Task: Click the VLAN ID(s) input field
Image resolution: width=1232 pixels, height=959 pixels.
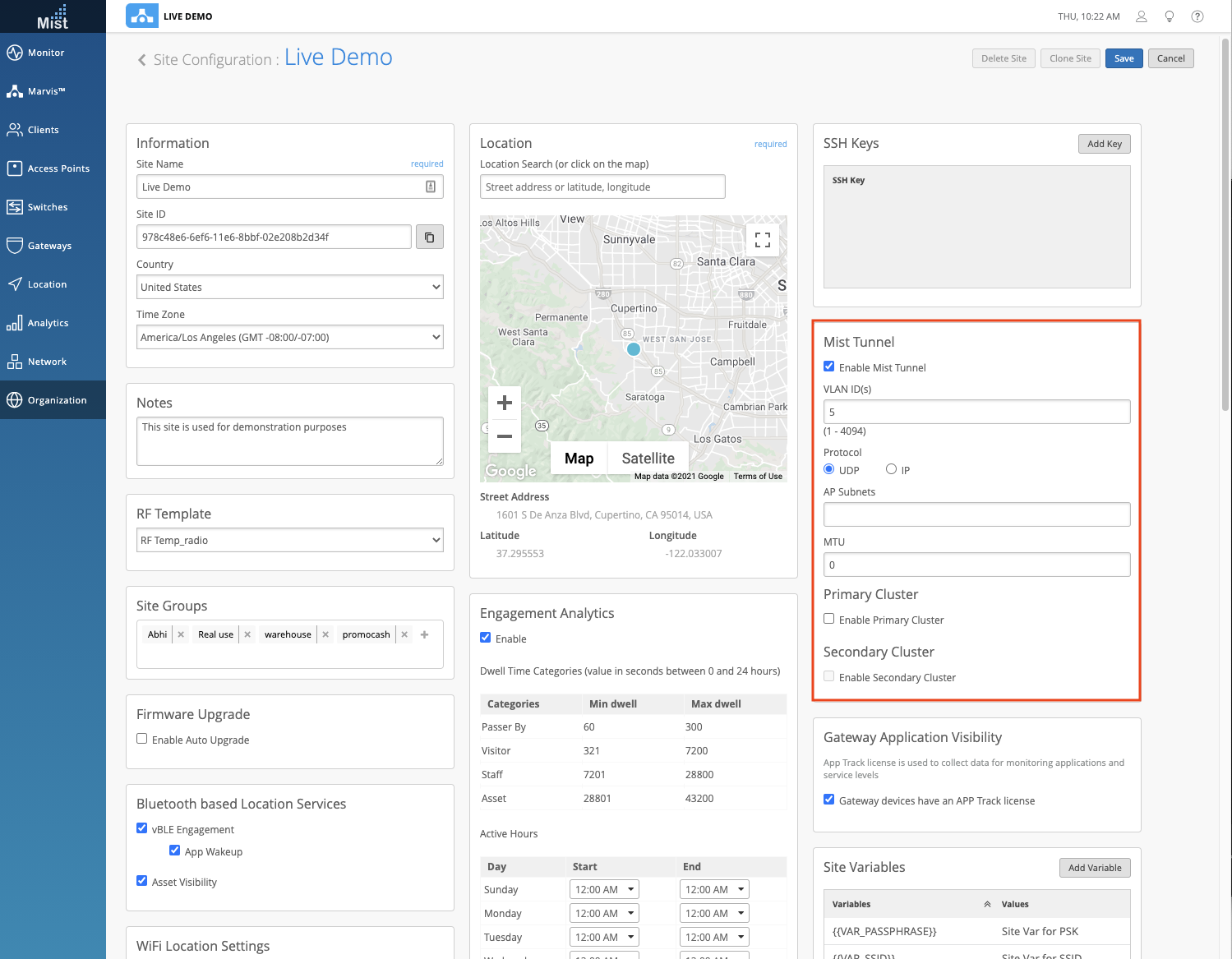Action: (x=976, y=412)
